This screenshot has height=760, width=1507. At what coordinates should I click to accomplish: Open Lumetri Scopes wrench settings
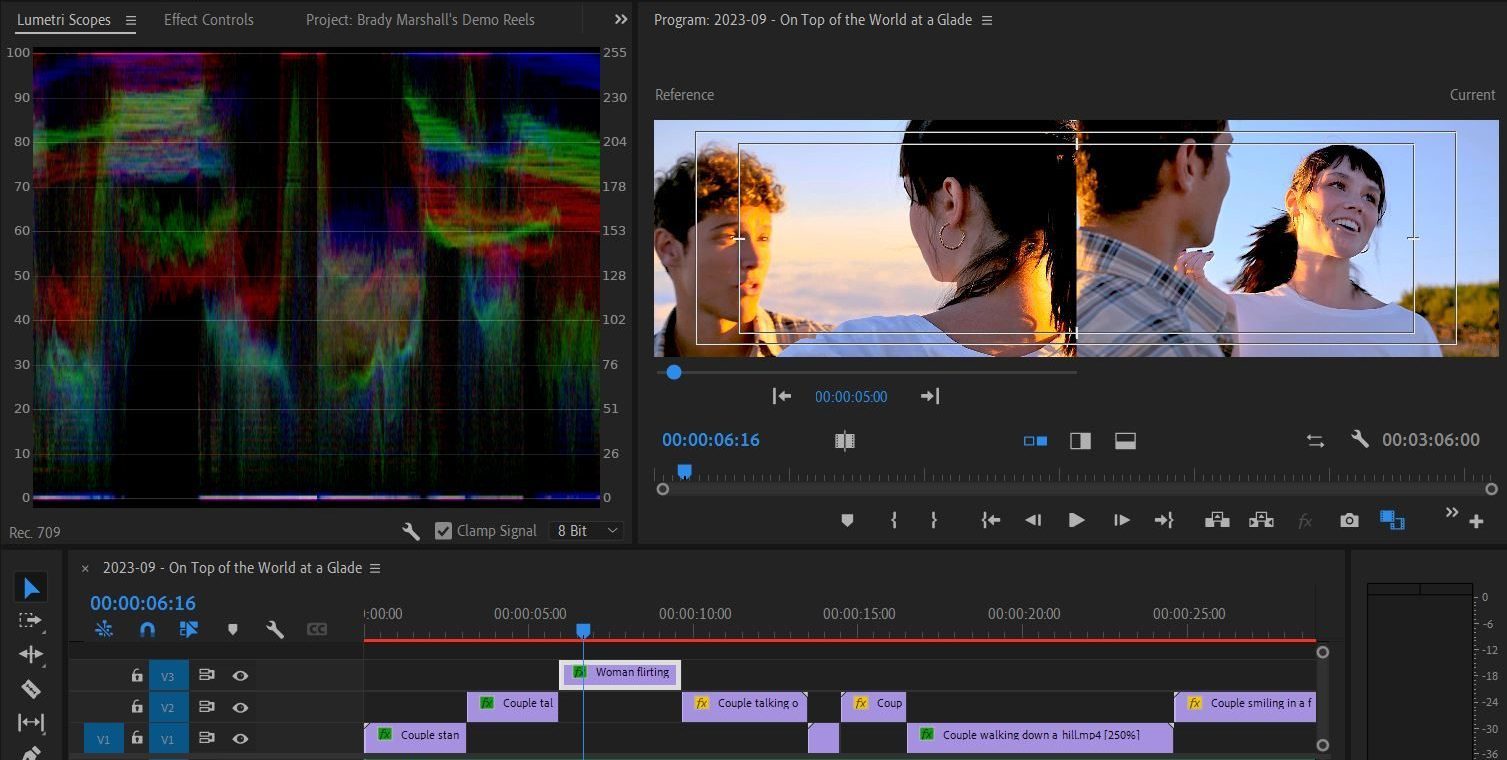coord(411,531)
